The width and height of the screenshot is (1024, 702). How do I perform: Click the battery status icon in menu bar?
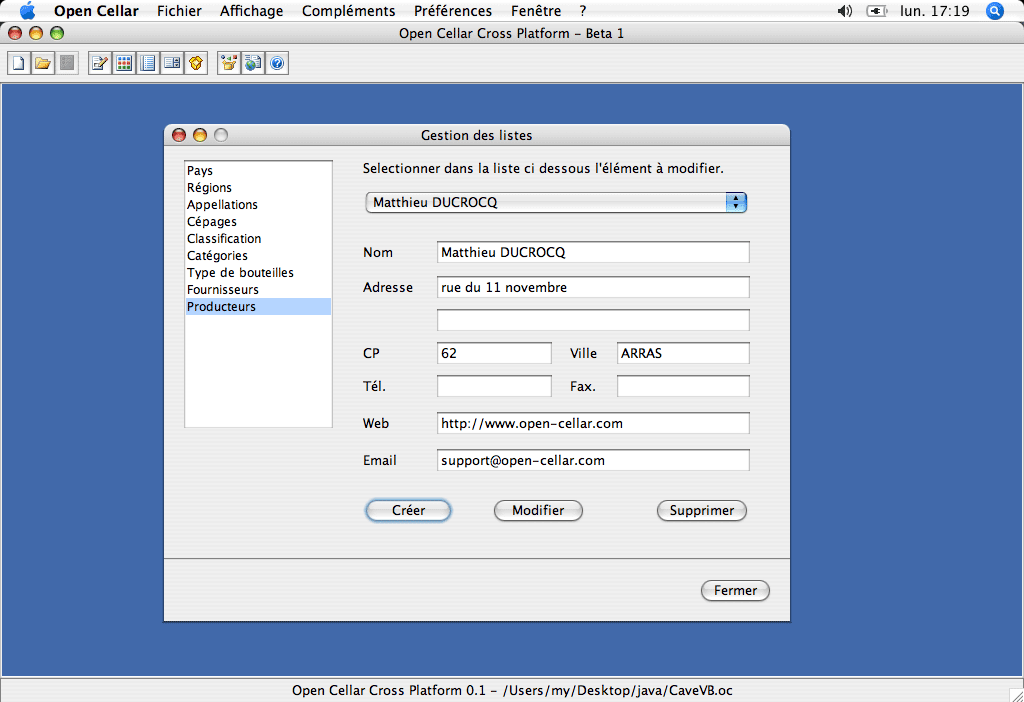pyautogui.click(x=876, y=11)
